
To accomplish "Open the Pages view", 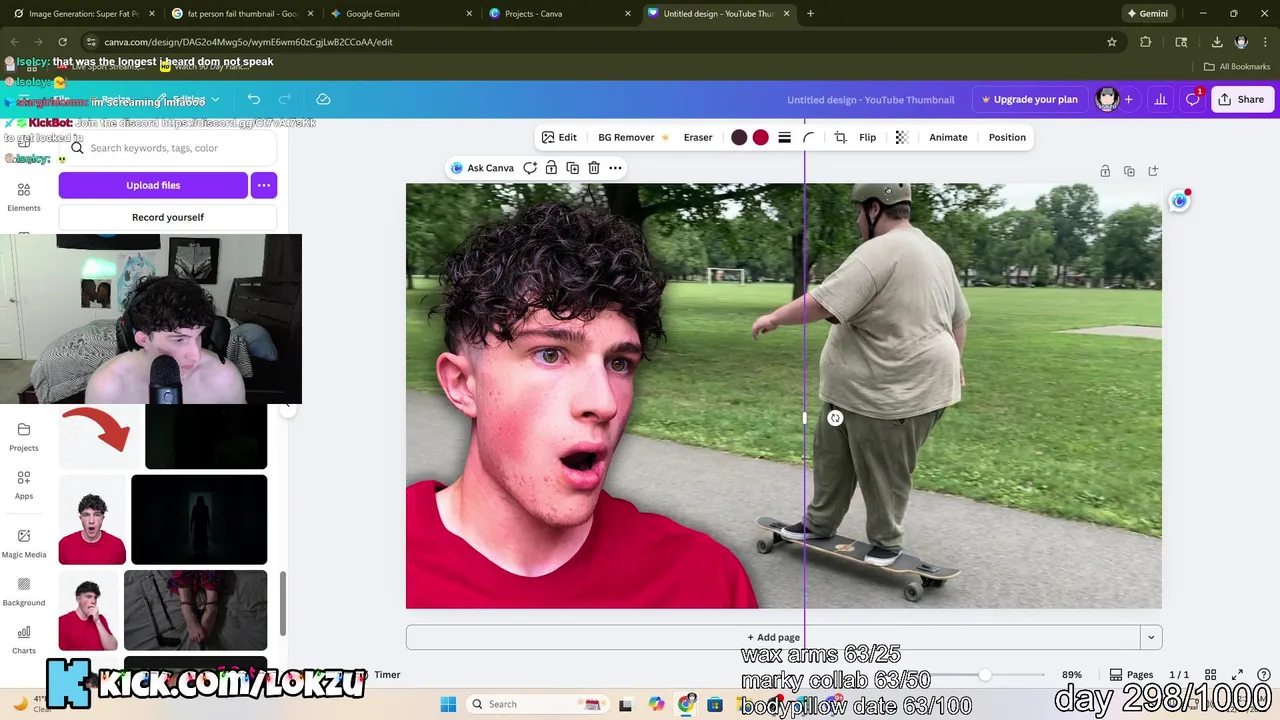I will click(1131, 675).
